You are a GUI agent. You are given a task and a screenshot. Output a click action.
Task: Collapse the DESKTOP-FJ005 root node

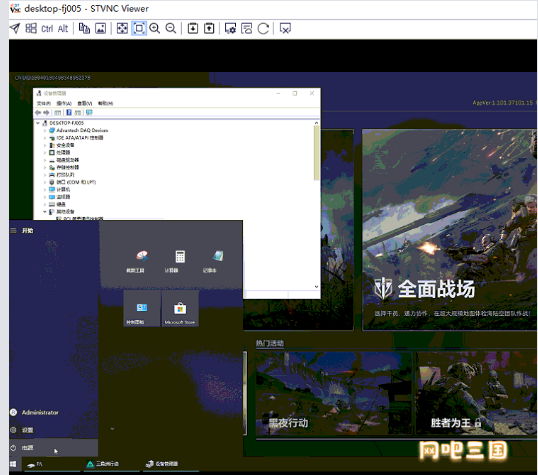tap(38, 123)
